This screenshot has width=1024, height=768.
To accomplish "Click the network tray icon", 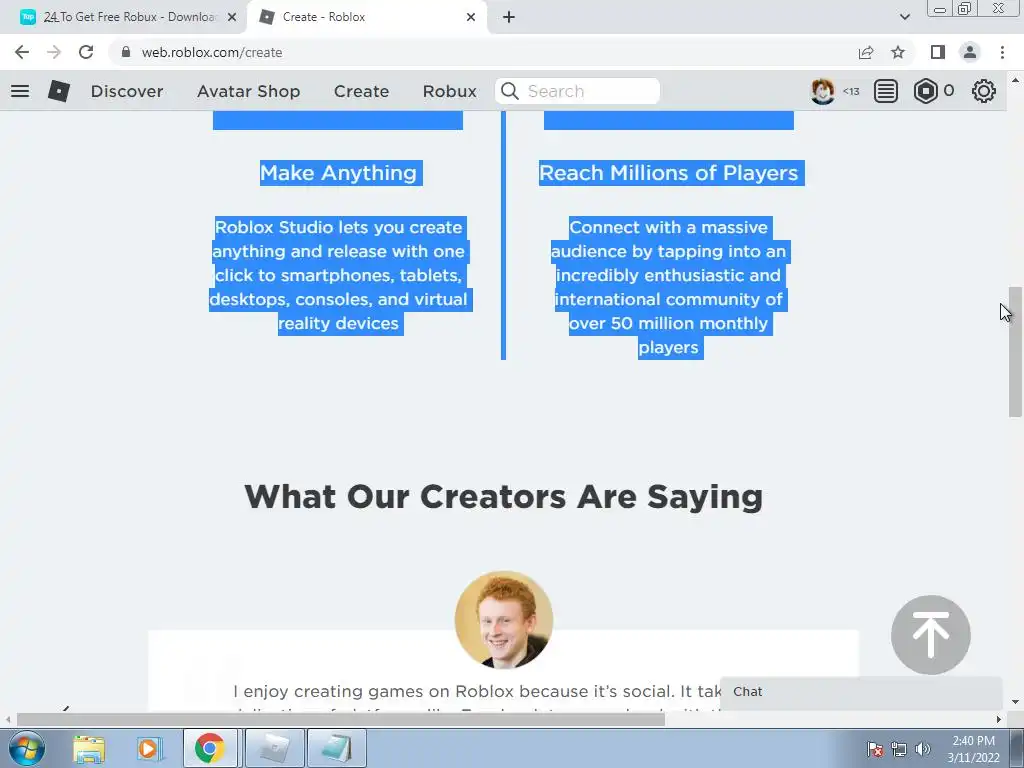I will (899, 749).
